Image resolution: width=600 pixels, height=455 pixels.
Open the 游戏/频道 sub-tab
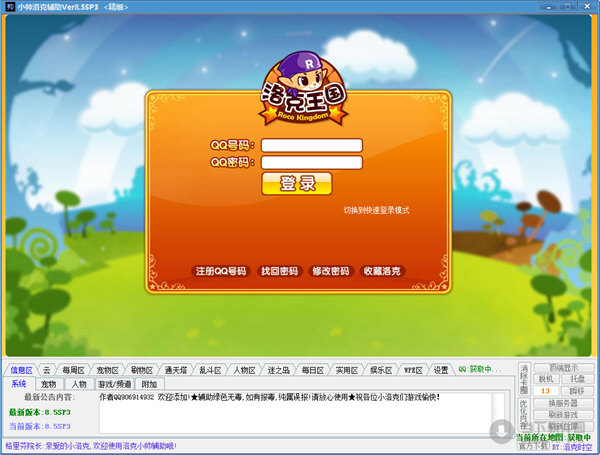point(115,384)
